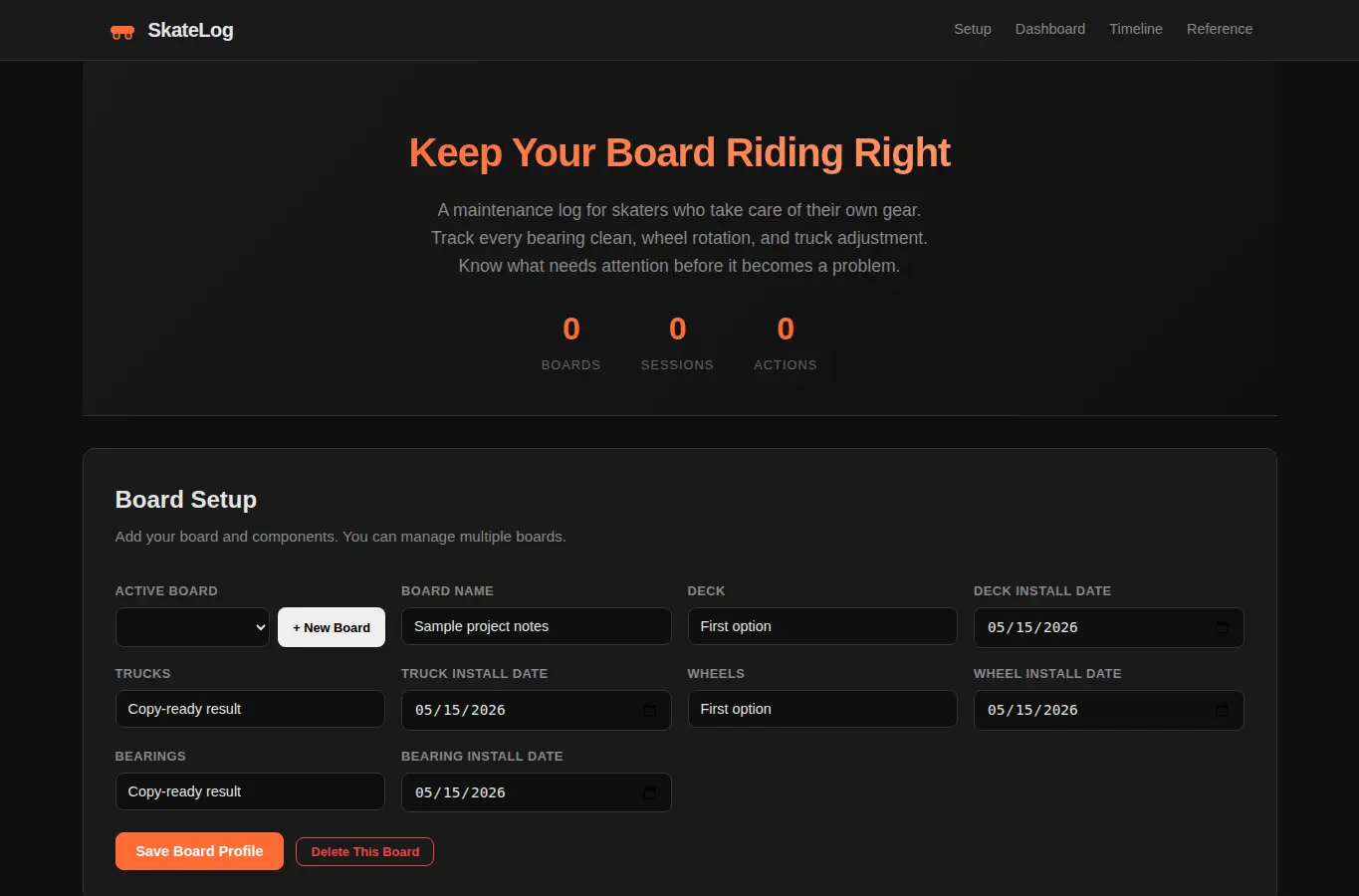The height and width of the screenshot is (896, 1359).
Task: Open the Dashboard nav link
Action: click(1050, 29)
